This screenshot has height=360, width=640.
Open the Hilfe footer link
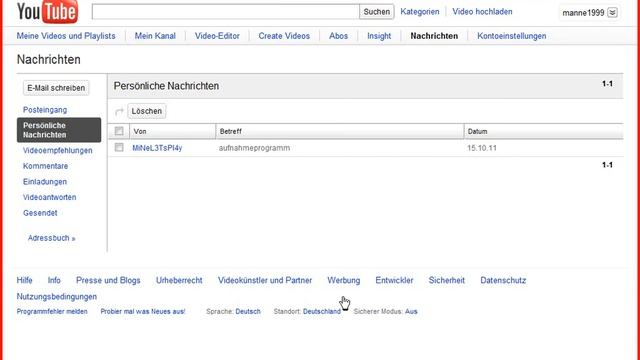click(24, 280)
